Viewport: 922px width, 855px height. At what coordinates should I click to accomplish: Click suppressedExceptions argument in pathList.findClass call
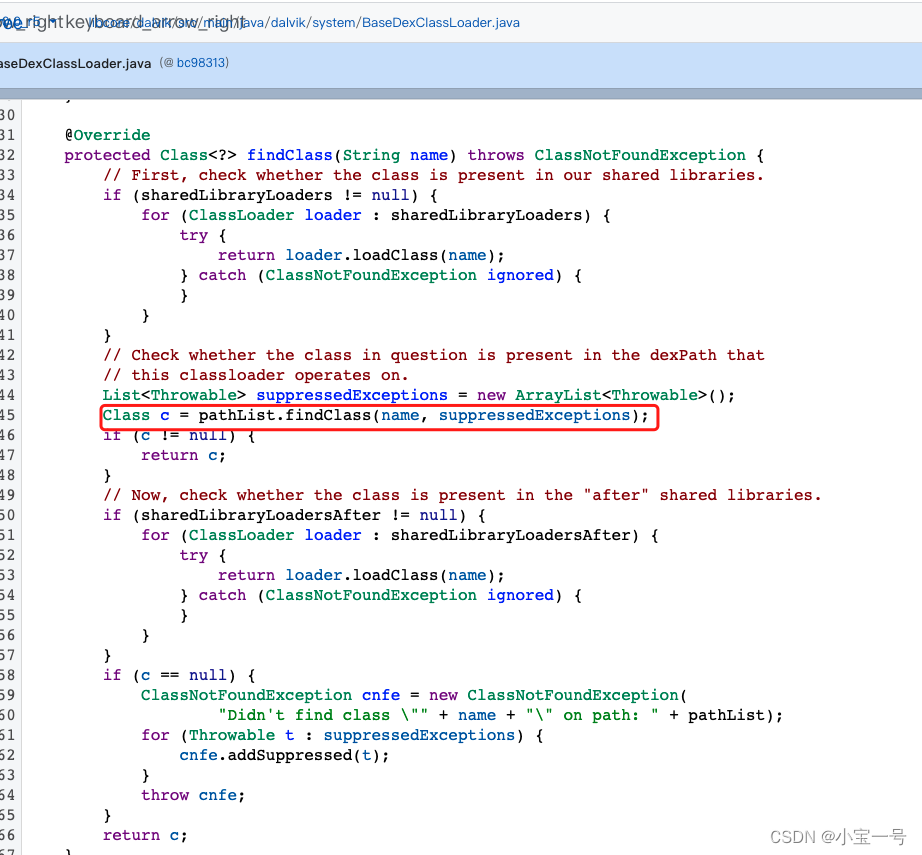[534, 415]
